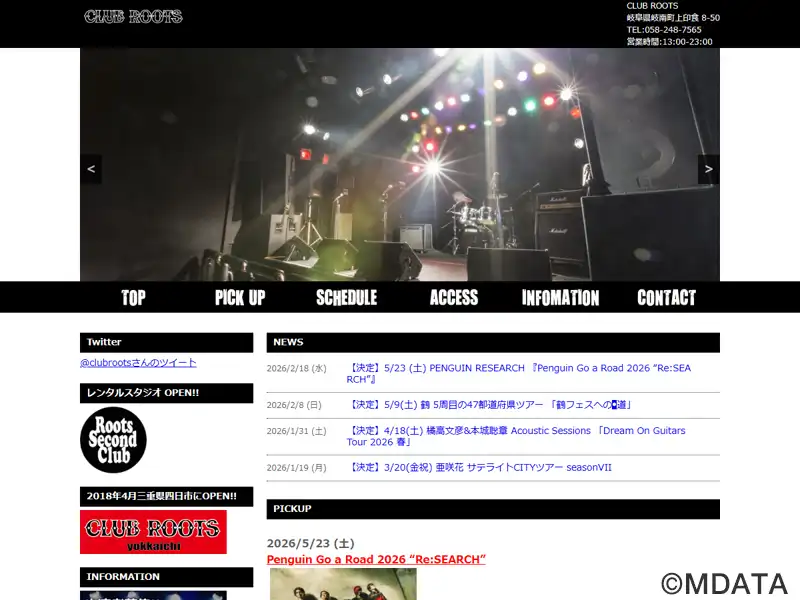Click the NEWS section heading
This screenshot has height=600, width=800.
tap(493, 342)
